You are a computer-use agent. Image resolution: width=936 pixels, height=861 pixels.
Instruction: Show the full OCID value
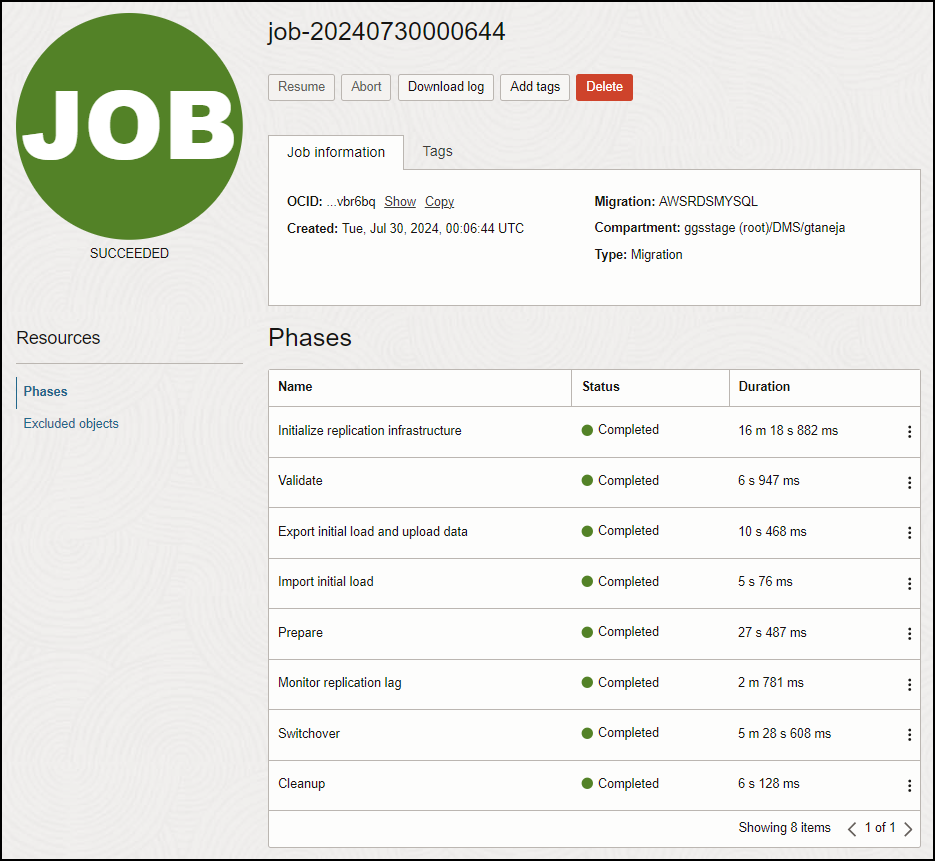click(400, 201)
